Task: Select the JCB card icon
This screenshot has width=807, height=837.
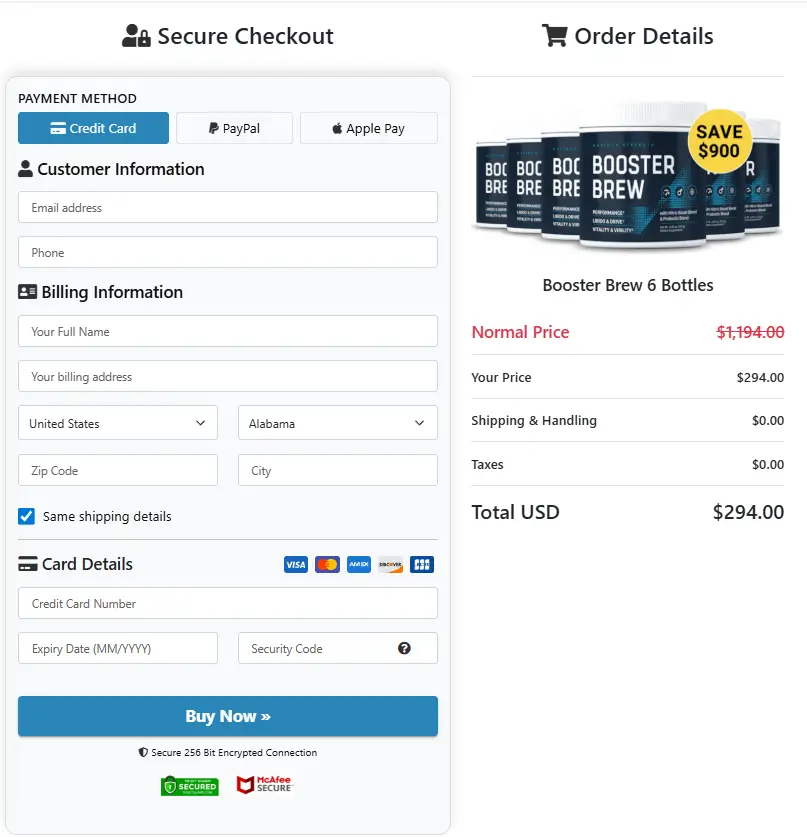Action: coord(422,564)
